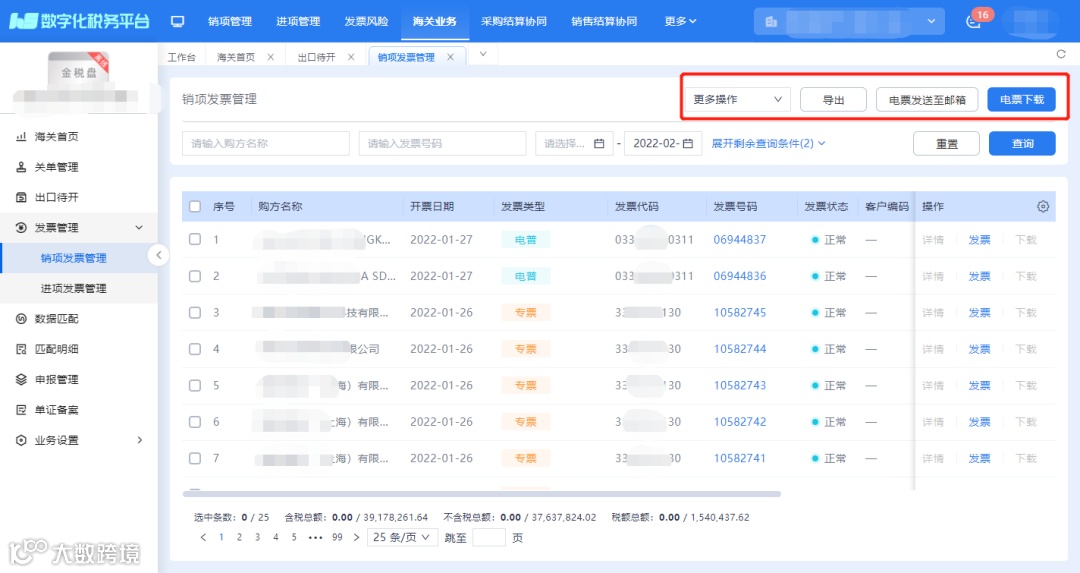Open the 销项管理 top menu
The image size is (1080, 573).
(x=230, y=21)
